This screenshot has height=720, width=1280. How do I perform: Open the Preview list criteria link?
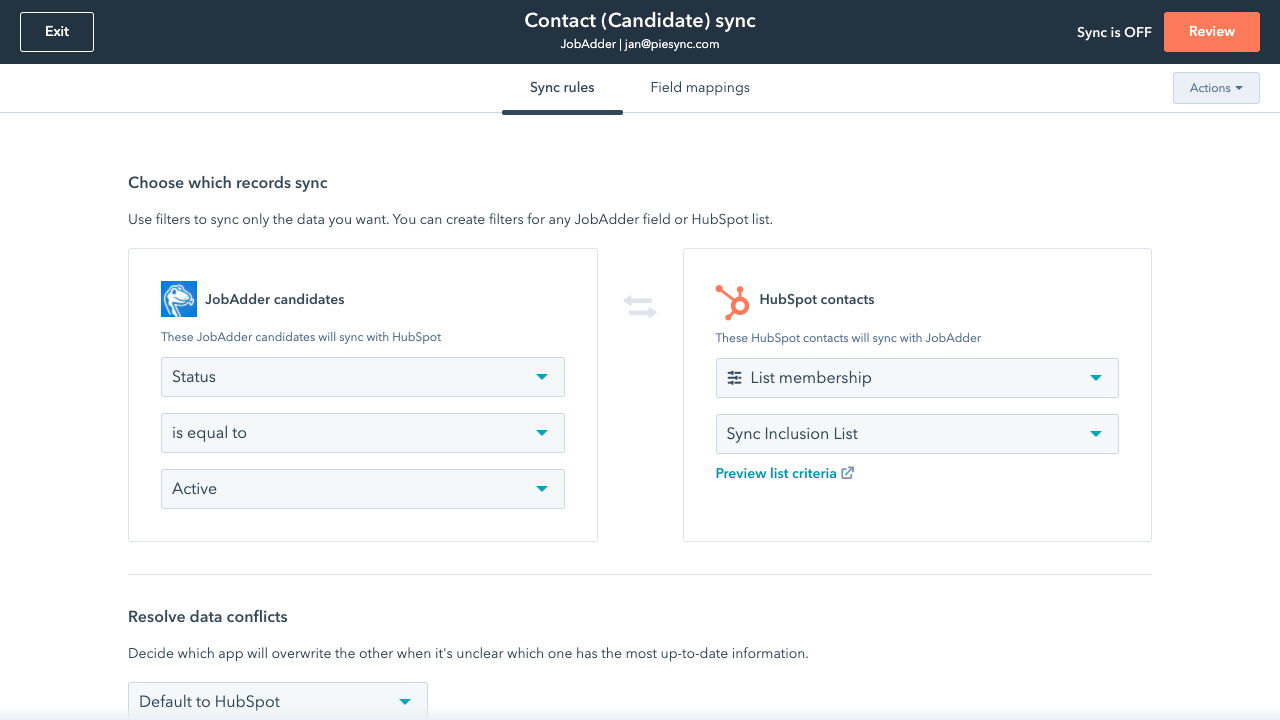pyautogui.click(x=776, y=473)
